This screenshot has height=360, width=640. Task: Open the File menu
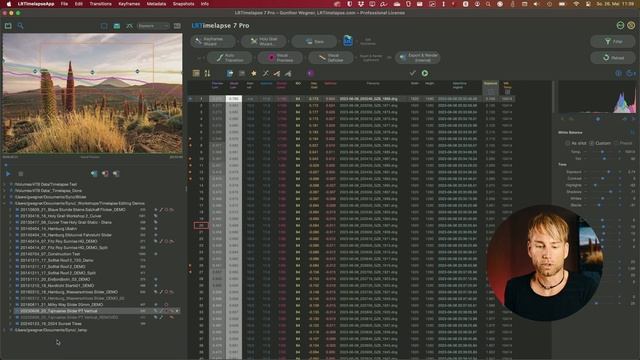tap(64, 4)
